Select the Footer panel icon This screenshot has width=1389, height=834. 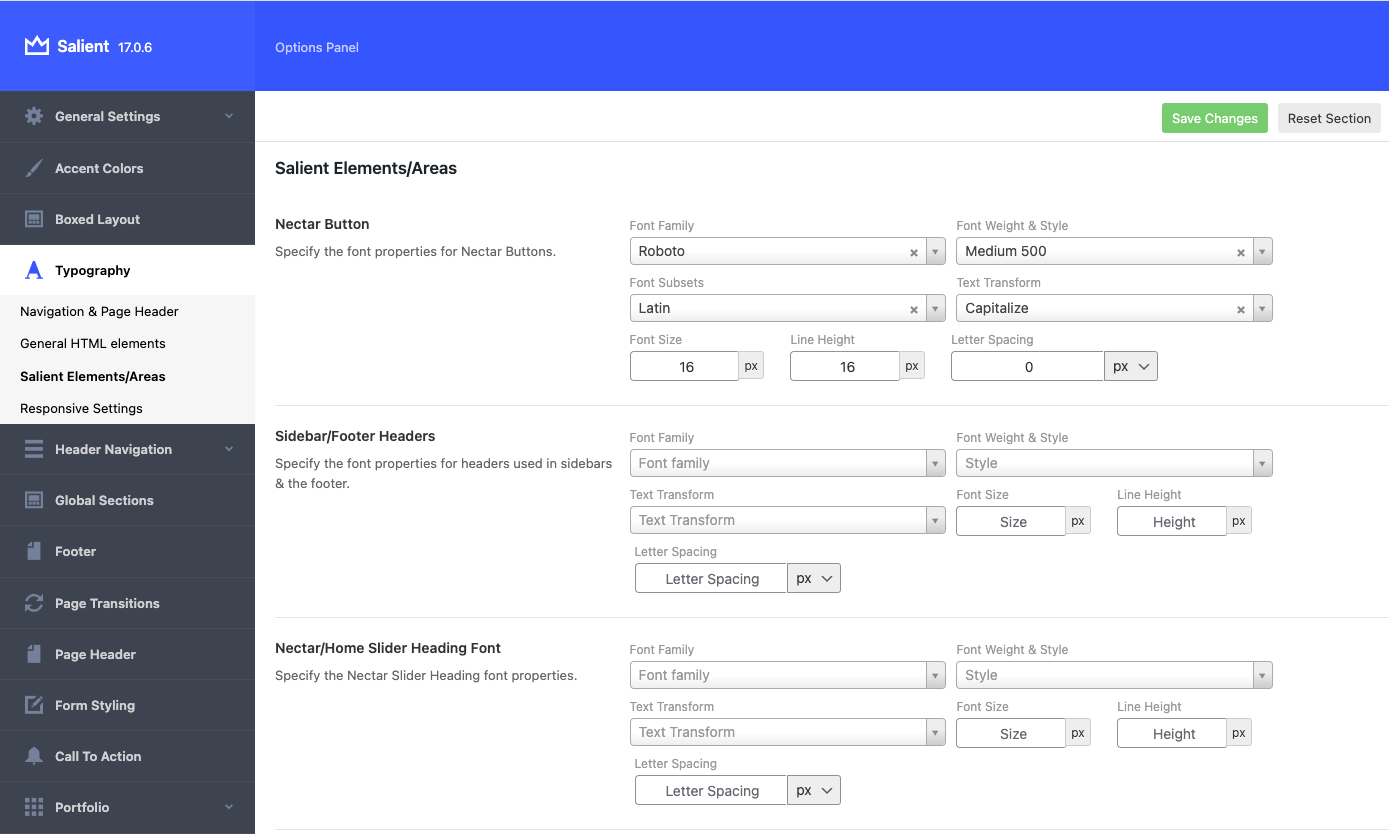[x=31, y=551]
